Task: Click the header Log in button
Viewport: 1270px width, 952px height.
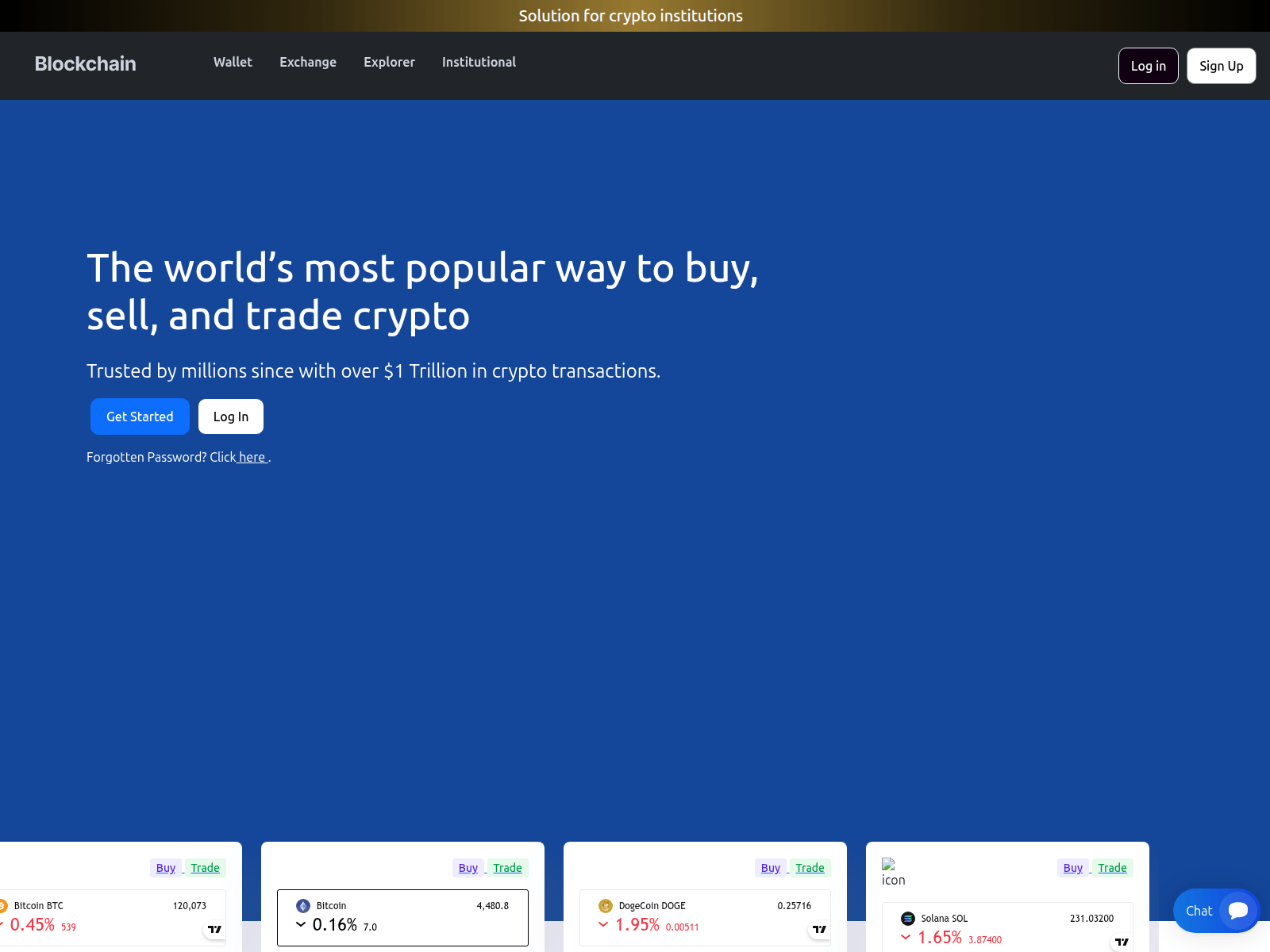Action: click(1149, 66)
